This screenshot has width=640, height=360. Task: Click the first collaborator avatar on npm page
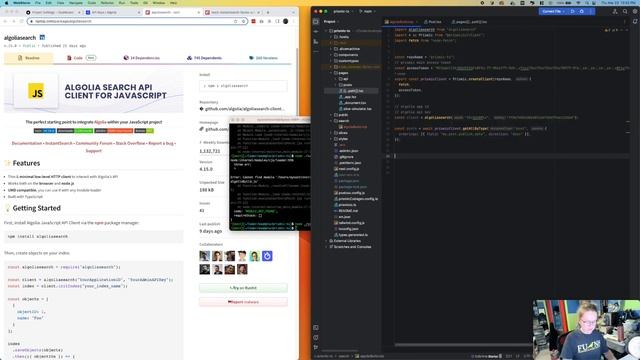204,256
